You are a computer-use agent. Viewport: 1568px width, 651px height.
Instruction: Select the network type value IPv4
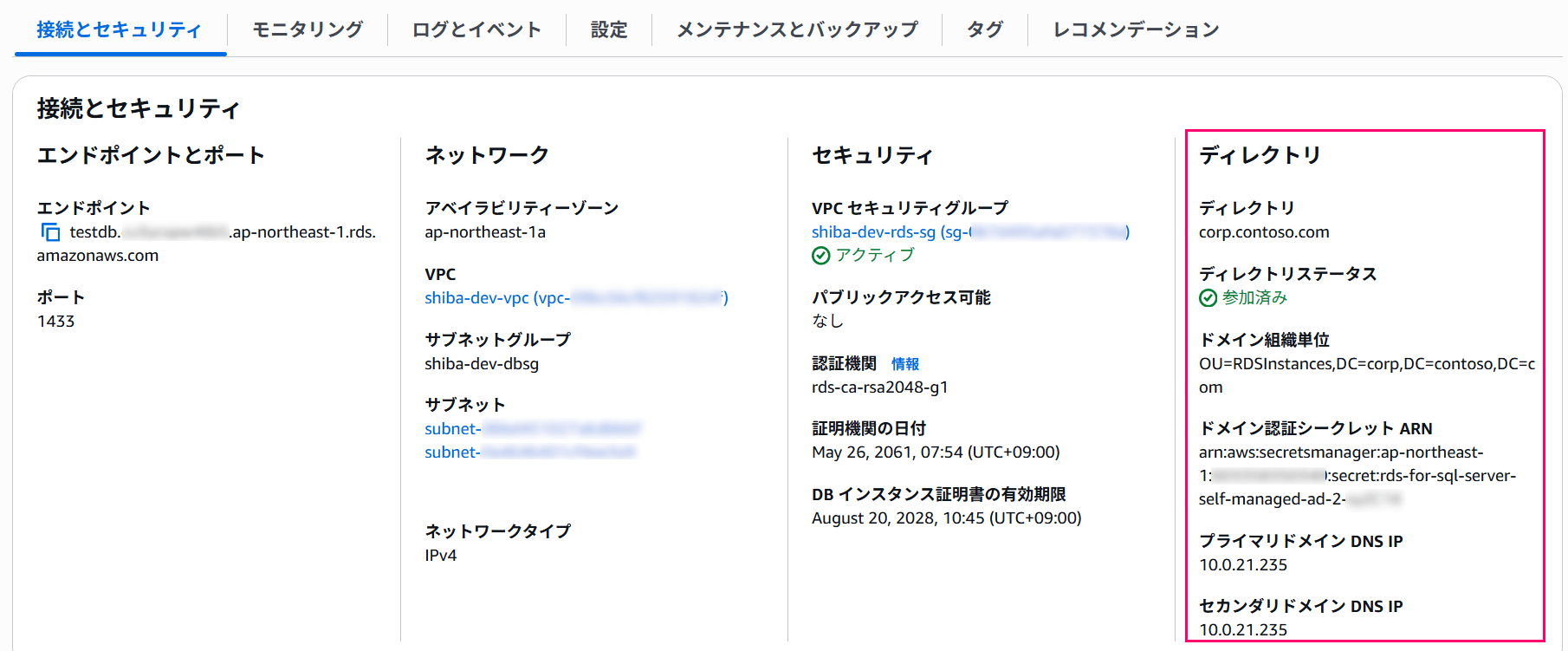click(x=440, y=556)
